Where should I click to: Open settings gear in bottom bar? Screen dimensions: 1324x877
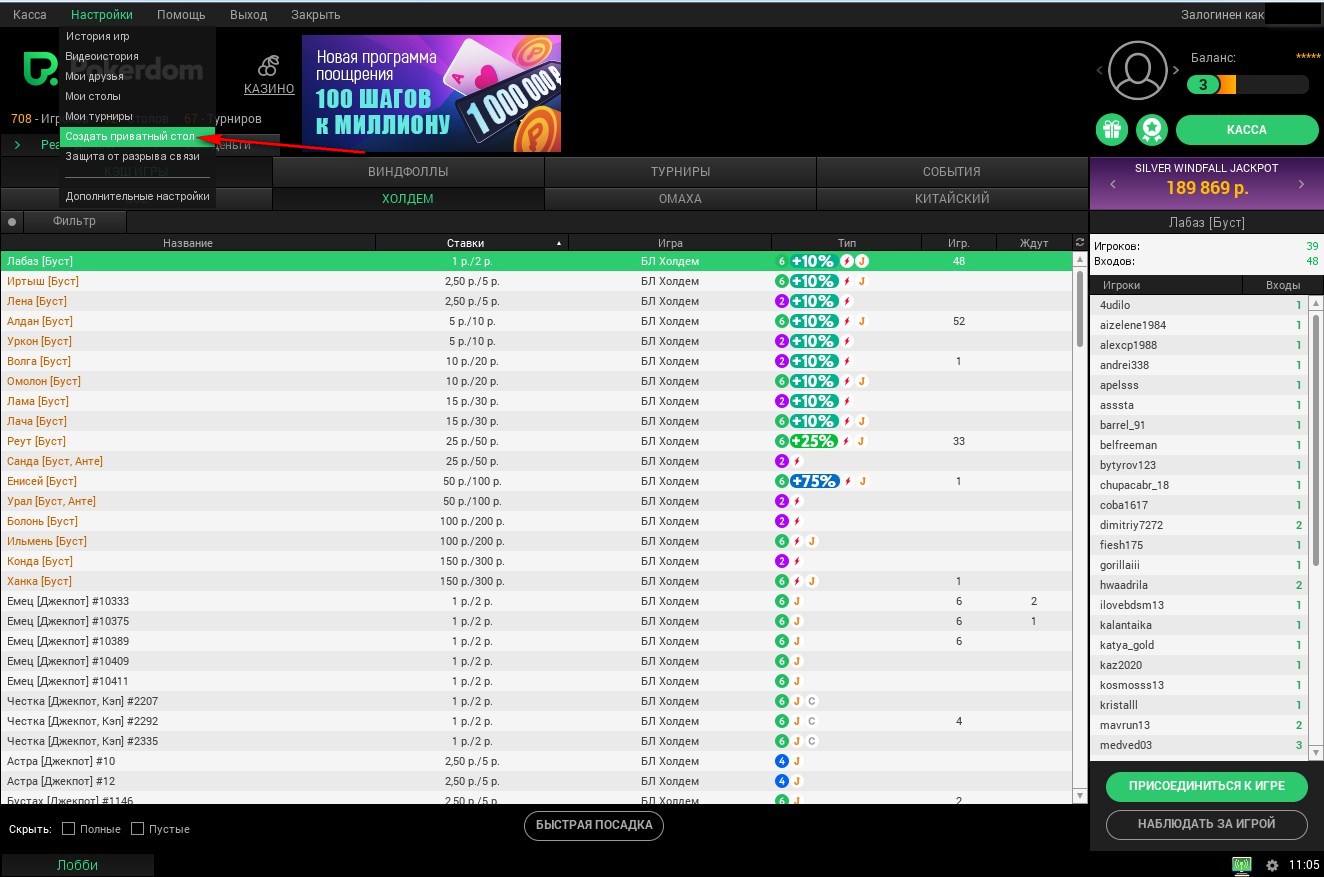[1272, 865]
